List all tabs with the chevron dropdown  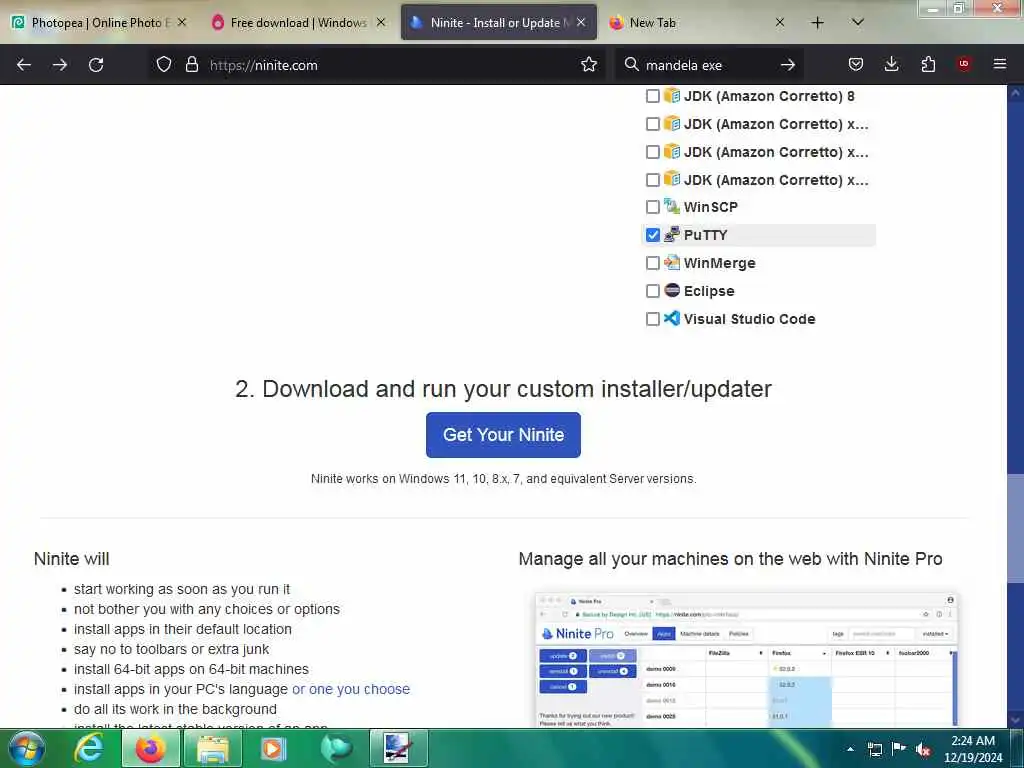(858, 22)
